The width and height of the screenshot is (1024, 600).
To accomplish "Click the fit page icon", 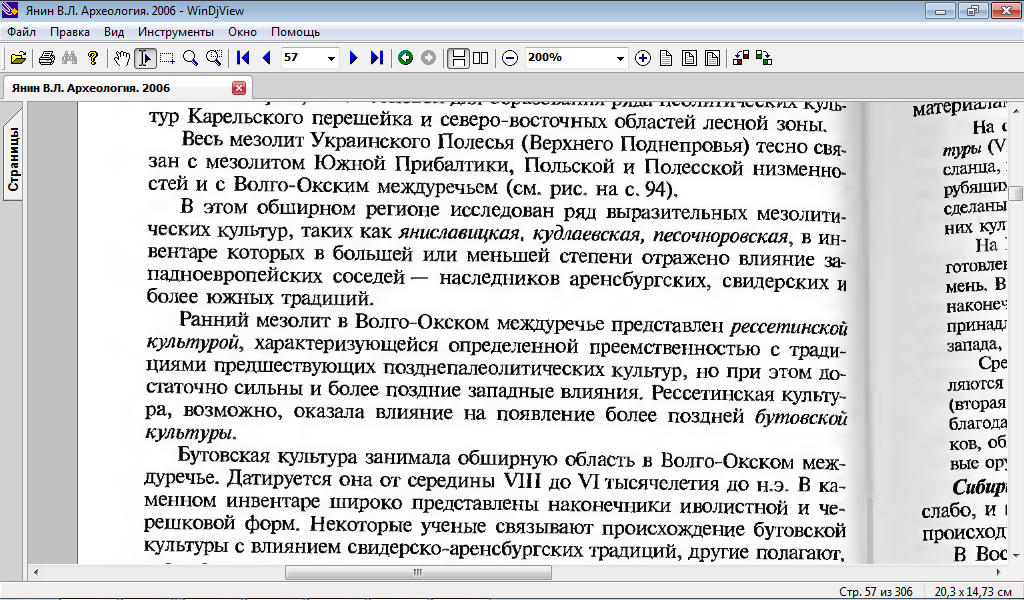I will pyautogui.click(x=689, y=58).
